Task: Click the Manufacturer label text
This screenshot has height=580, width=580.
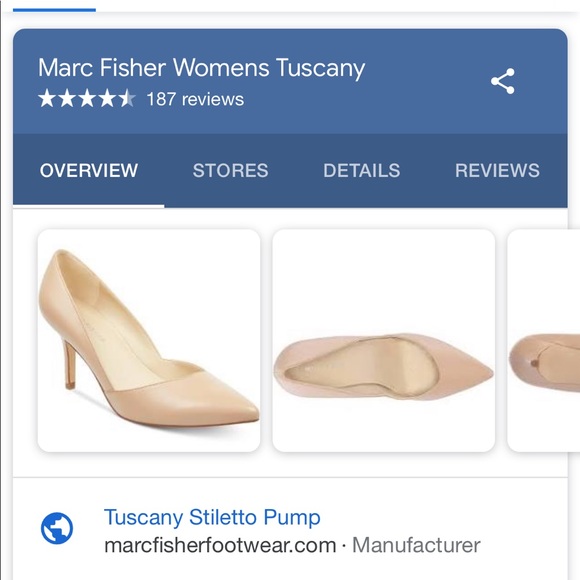Action: (x=416, y=545)
